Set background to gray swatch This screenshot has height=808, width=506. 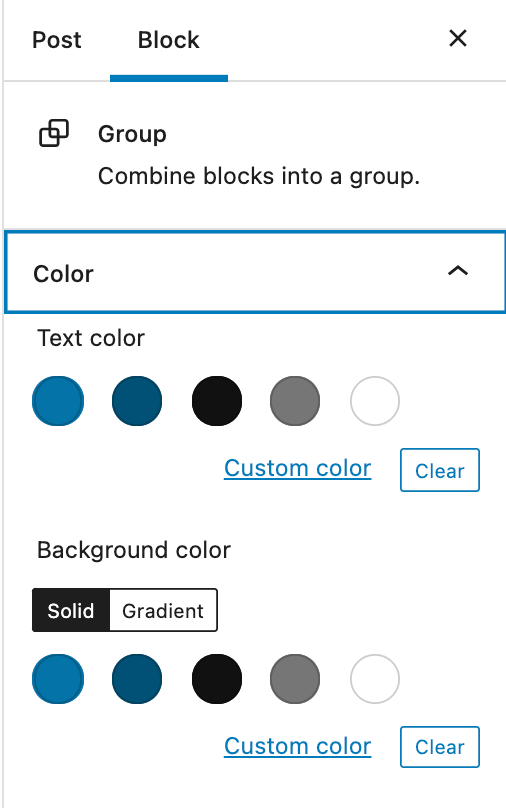[x=295, y=679]
